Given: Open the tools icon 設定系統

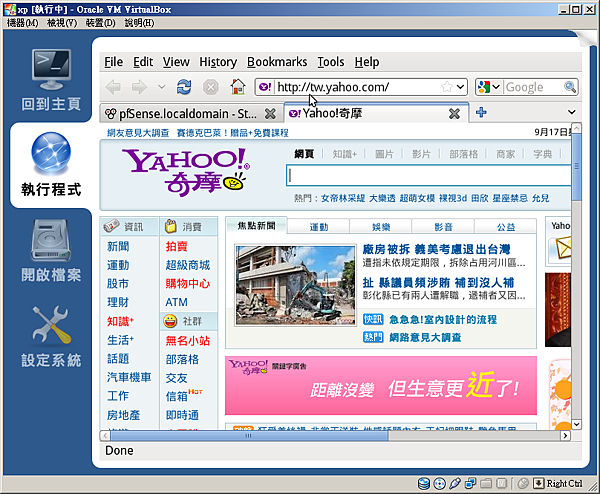Looking at the screenshot, I should coord(51,324).
